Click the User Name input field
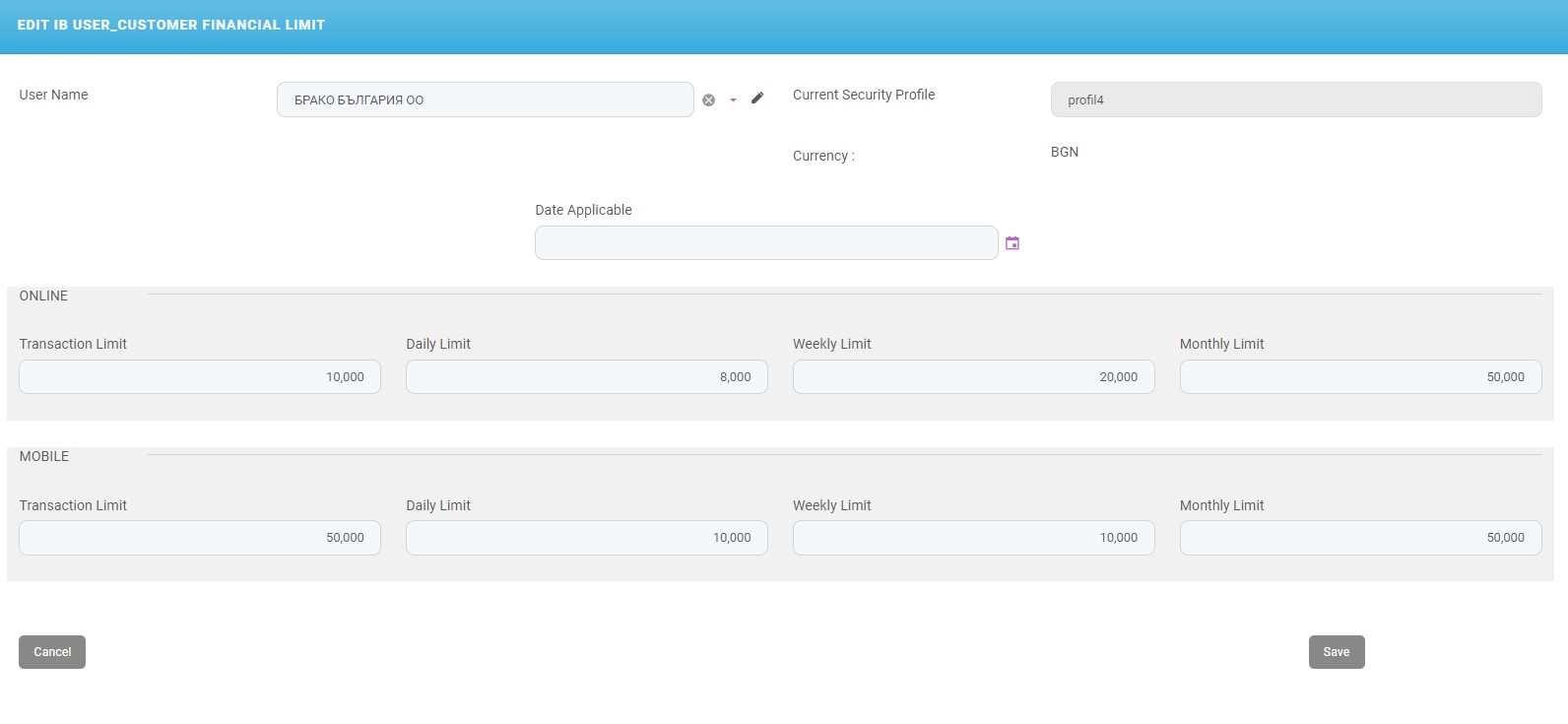The image size is (1568, 724). 485,99
